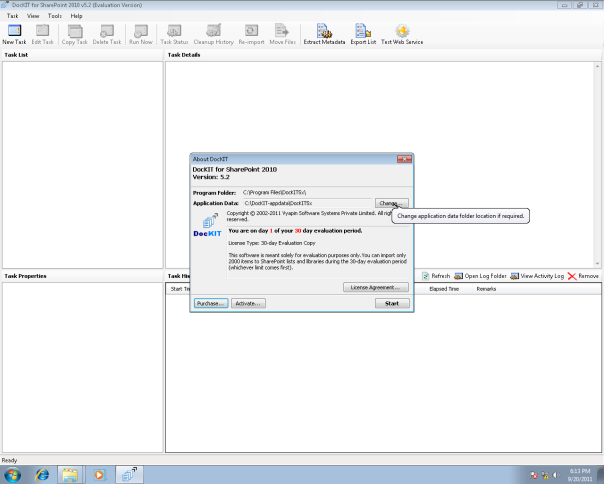Open Windows Media Player from taskbar

pyautogui.click(x=99, y=474)
